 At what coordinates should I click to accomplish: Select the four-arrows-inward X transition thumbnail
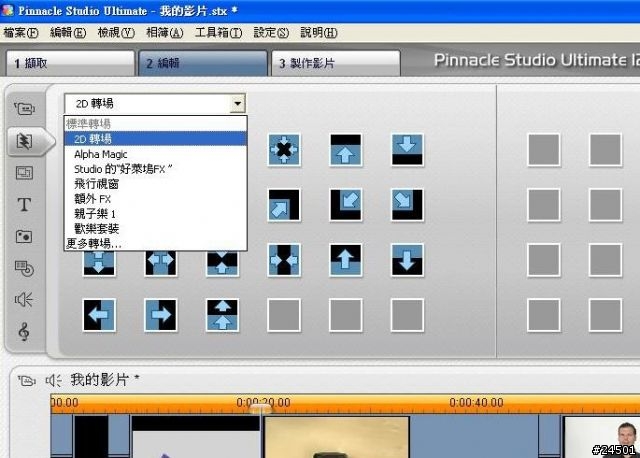(284, 150)
